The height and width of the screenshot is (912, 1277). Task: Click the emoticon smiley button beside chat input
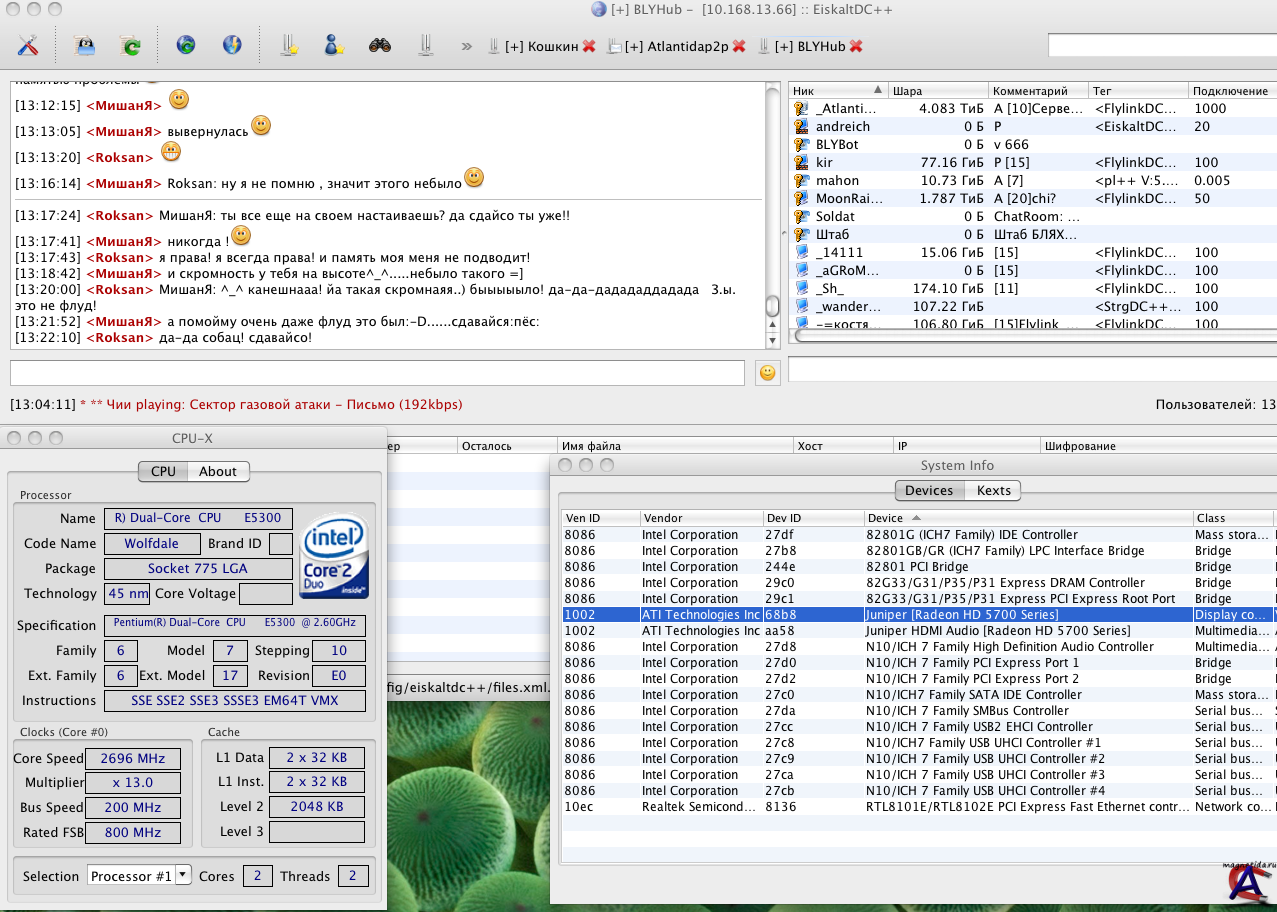767,372
